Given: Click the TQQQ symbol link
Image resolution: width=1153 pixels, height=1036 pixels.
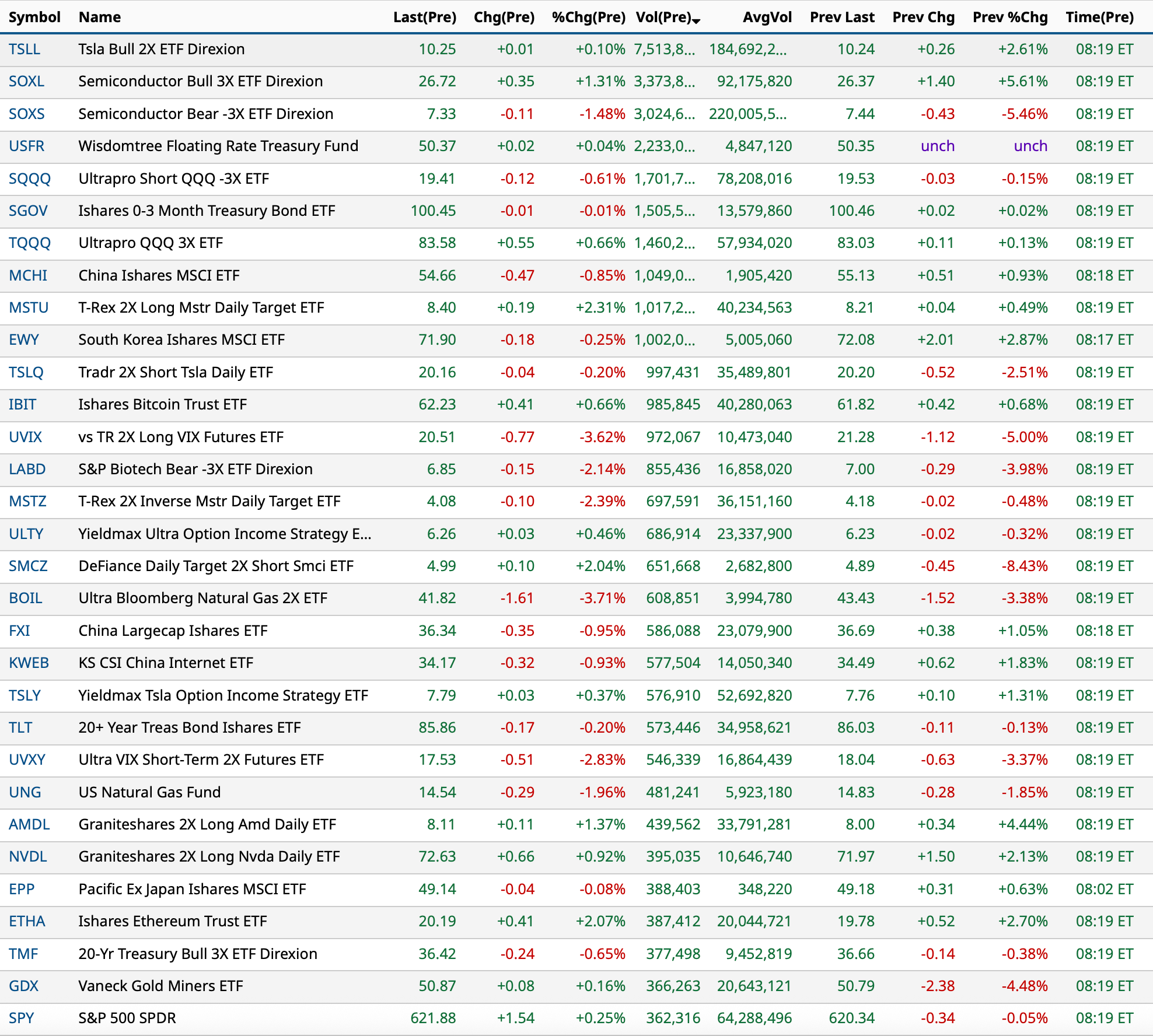Looking at the screenshot, I should point(30,243).
